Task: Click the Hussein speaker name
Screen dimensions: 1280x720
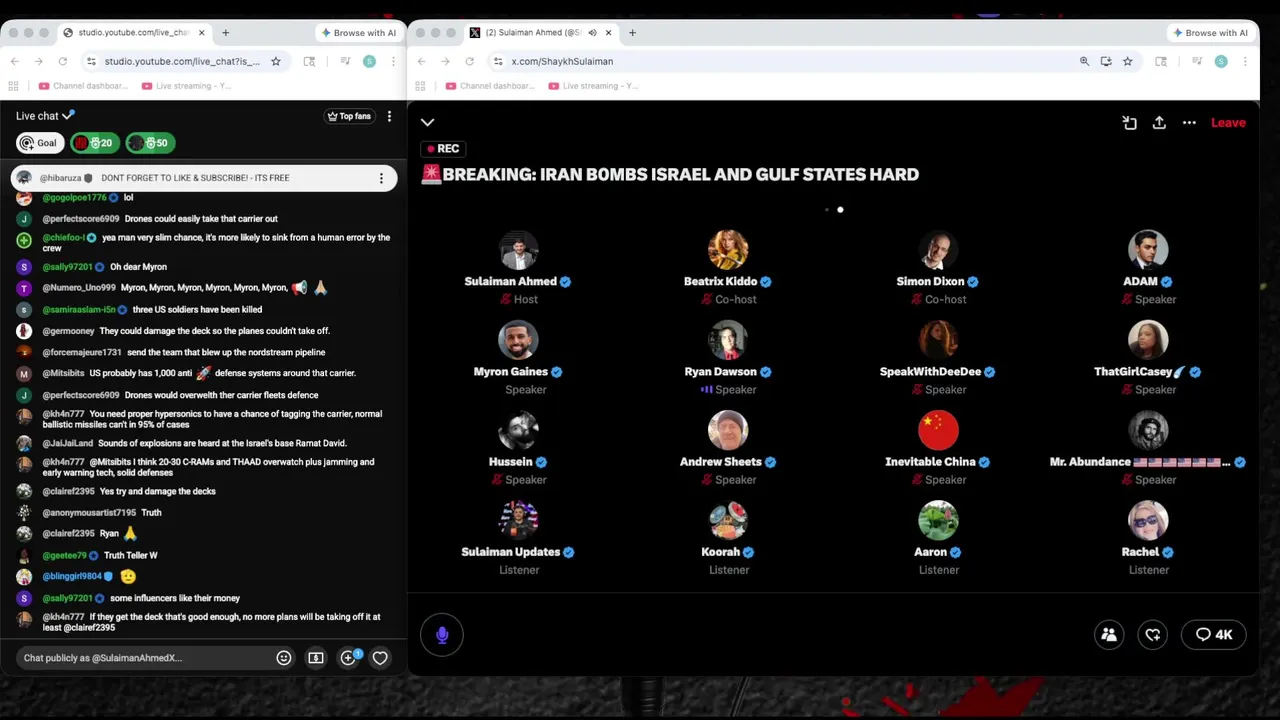Action: coord(511,462)
